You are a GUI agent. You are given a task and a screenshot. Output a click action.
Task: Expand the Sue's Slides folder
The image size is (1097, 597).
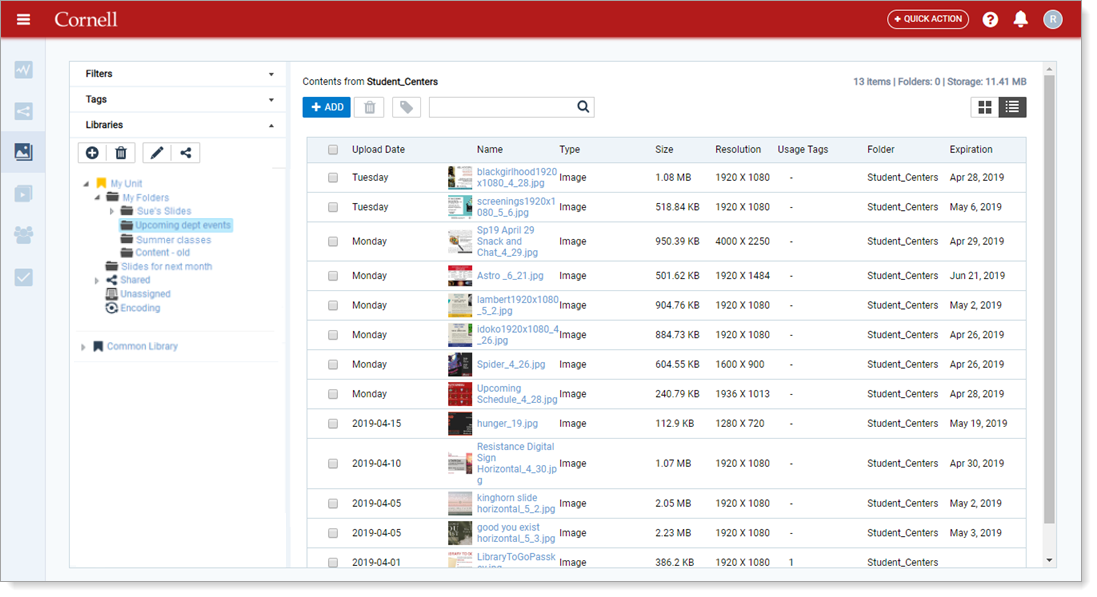tap(111, 211)
